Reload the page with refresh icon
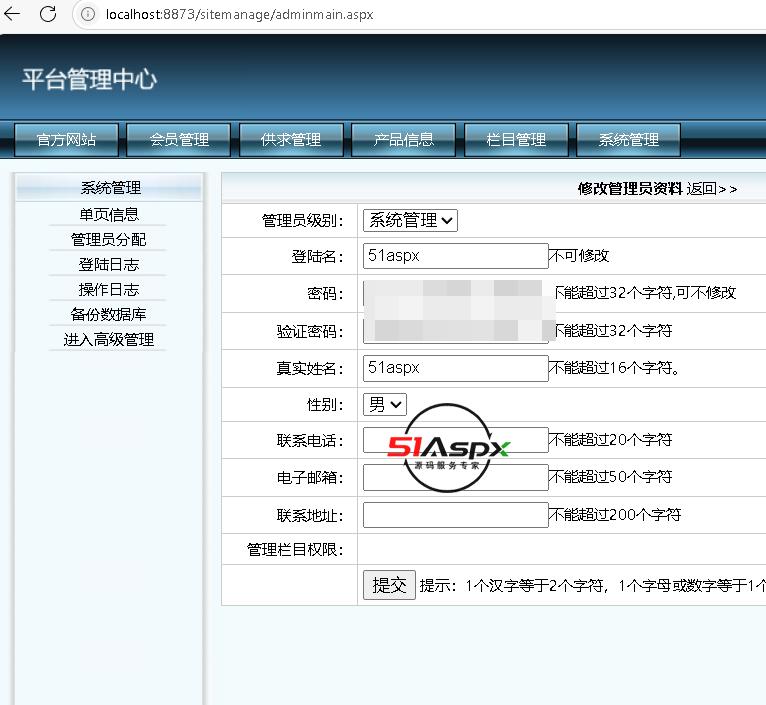 click(47, 15)
